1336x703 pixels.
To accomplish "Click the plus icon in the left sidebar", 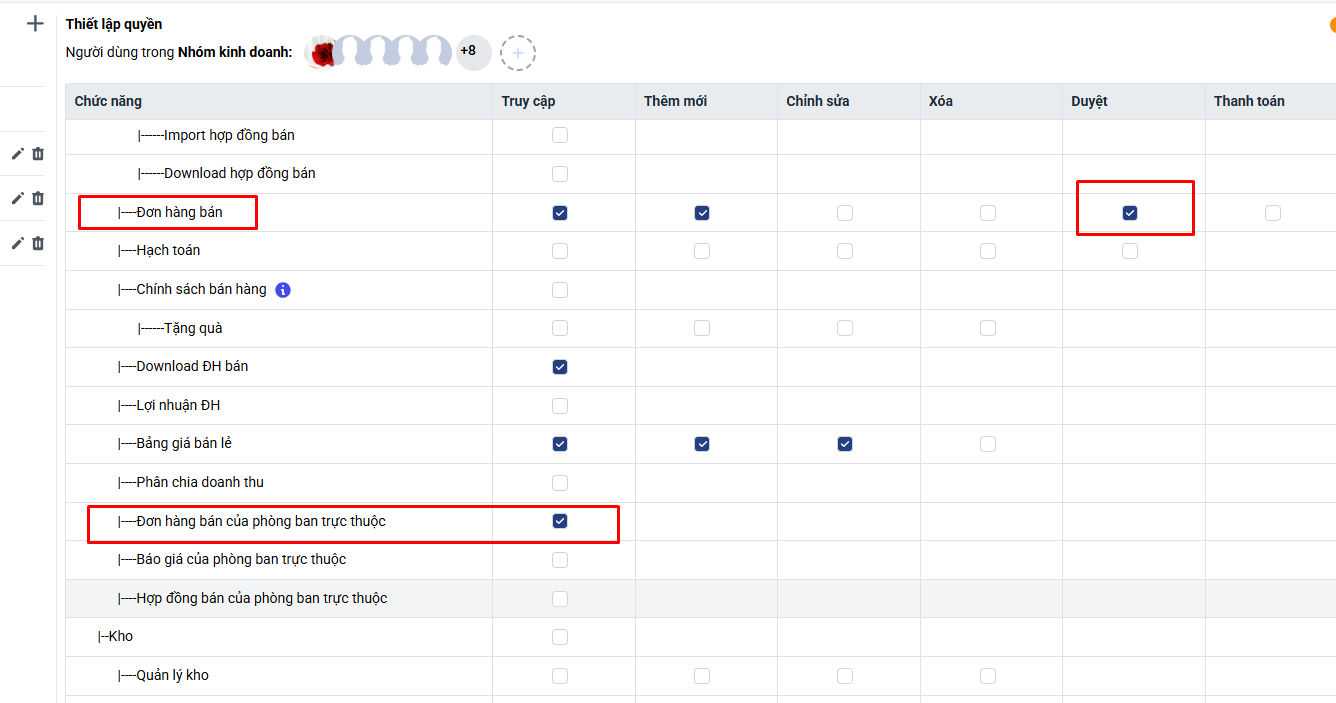I will 35,23.
